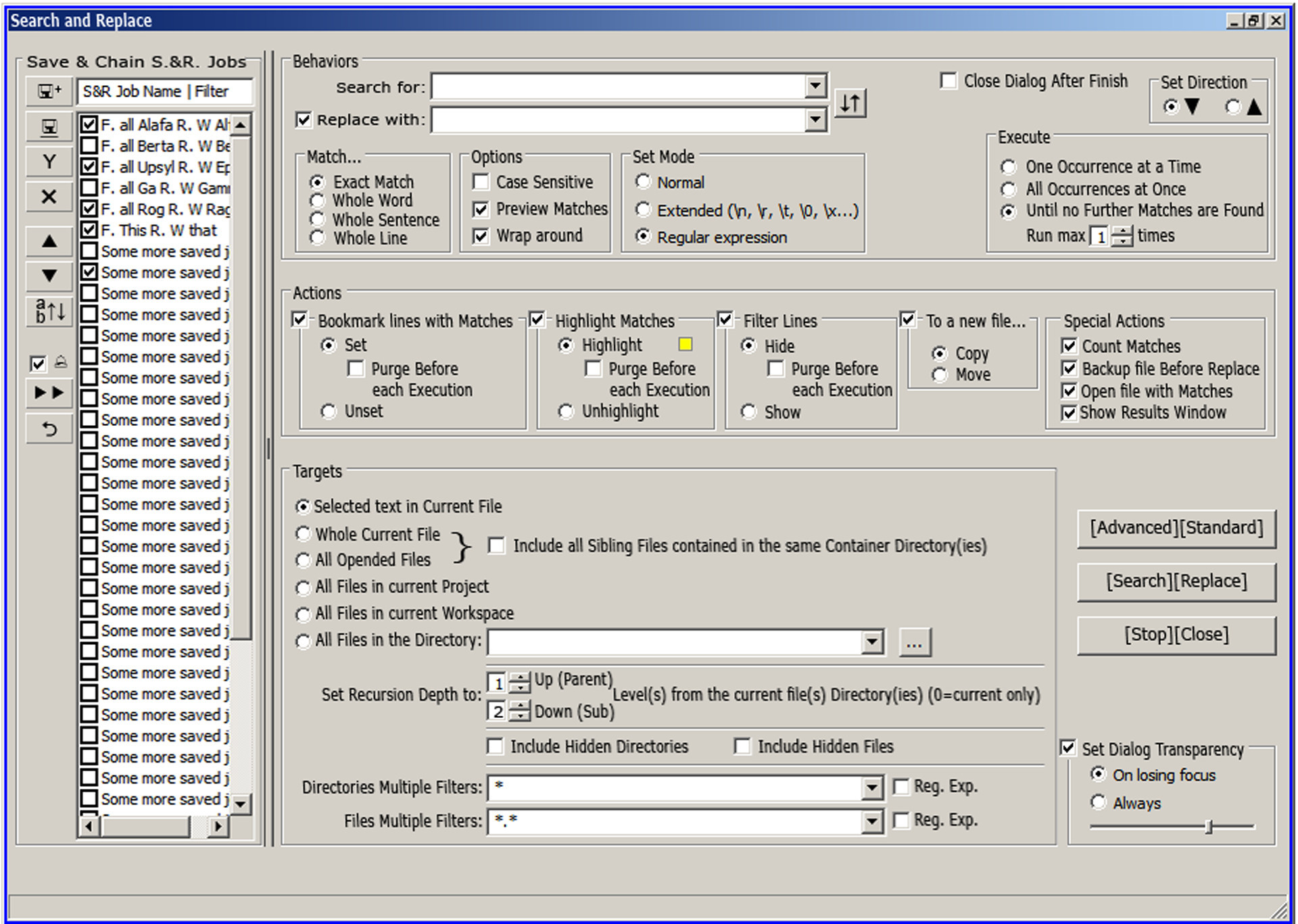Select Move to a new file
This screenshot has width=1298, height=924.
(x=939, y=375)
